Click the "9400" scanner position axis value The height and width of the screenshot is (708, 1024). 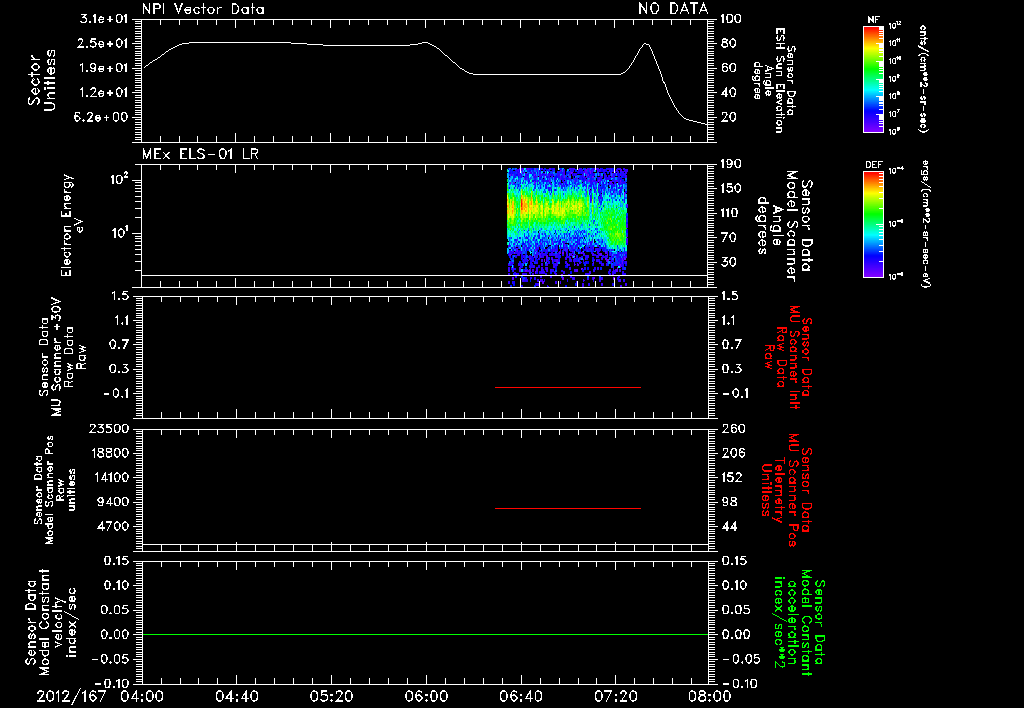click(x=112, y=502)
